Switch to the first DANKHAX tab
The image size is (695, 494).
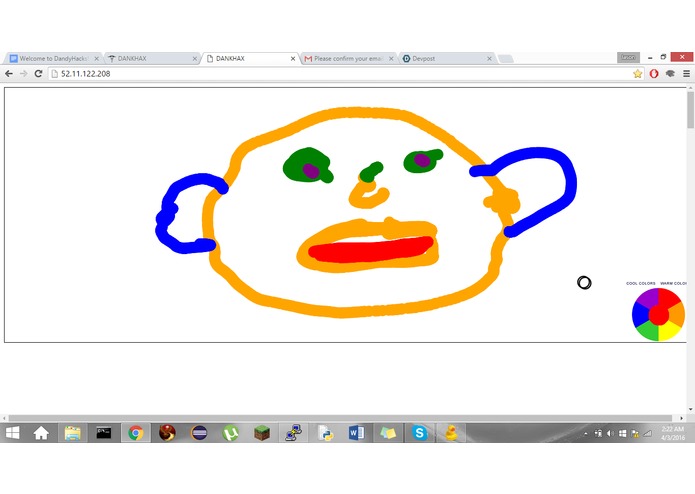point(152,58)
